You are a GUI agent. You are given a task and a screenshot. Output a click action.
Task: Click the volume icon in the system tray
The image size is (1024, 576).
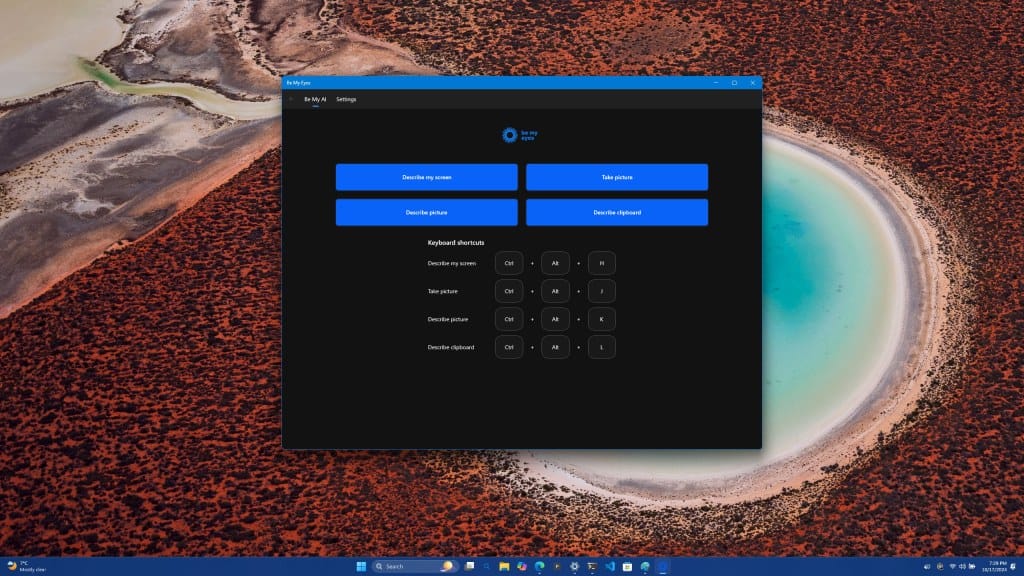click(x=962, y=566)
